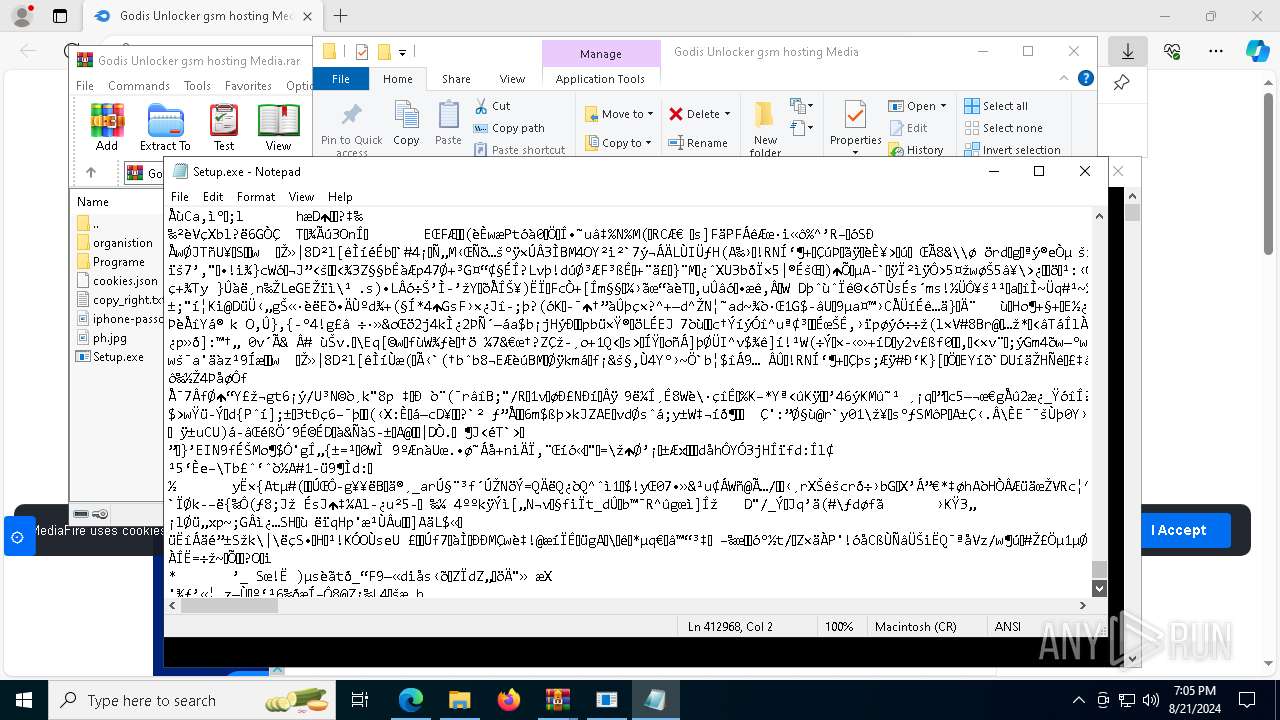Click Notepad vertical scrollbar thumb
Viewport: 1280px width, 720px height.
tap(1099, 569)
